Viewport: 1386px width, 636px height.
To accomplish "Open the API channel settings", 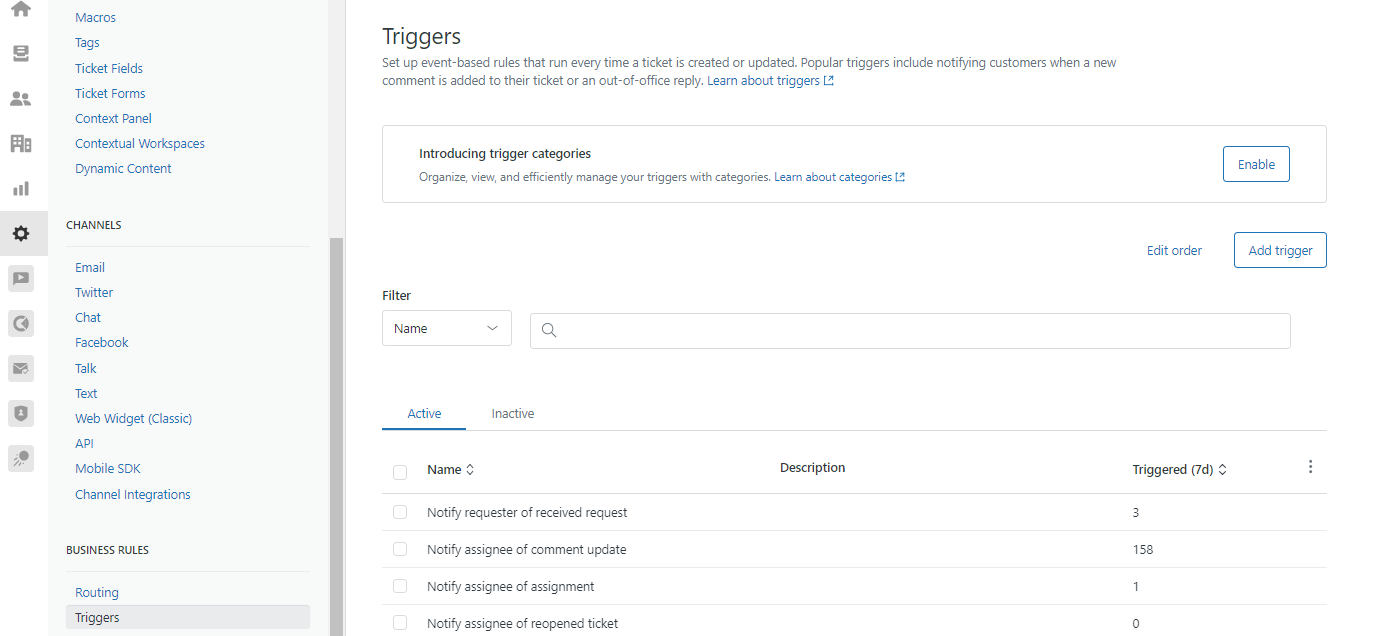I will 84,443.
